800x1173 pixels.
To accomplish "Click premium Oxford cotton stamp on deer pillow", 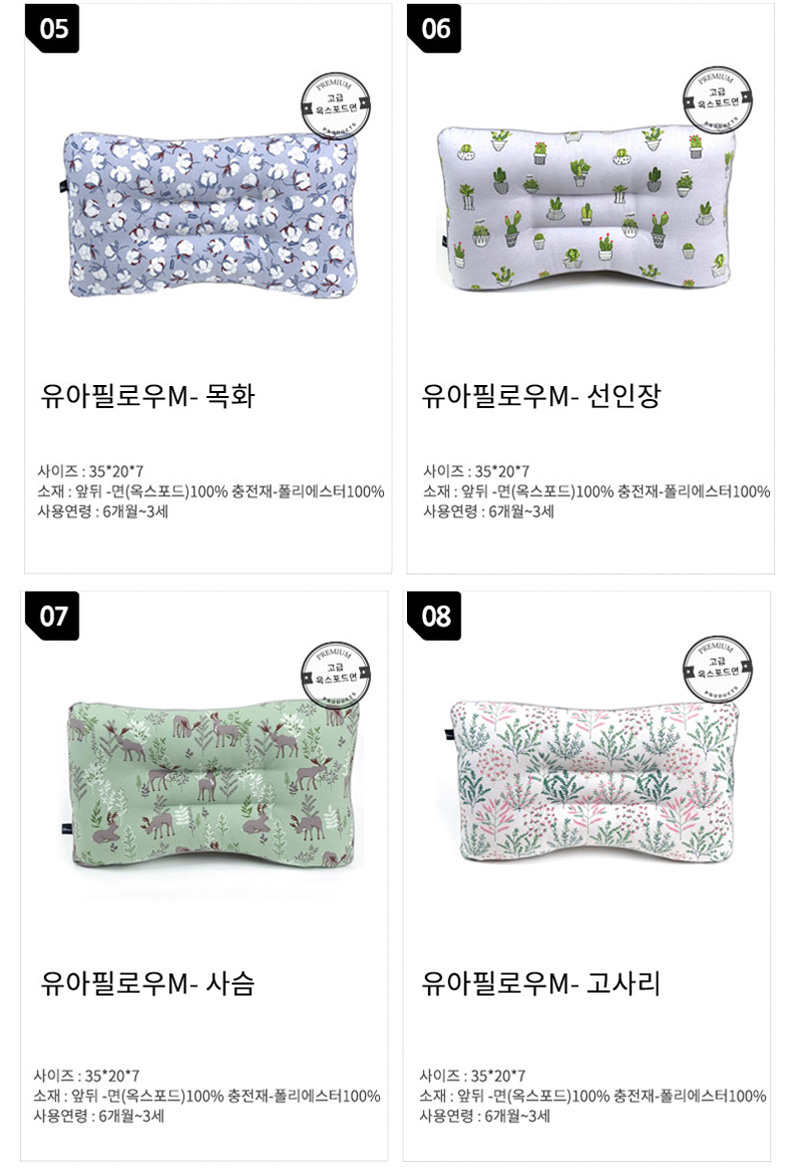I will [336, 674].
